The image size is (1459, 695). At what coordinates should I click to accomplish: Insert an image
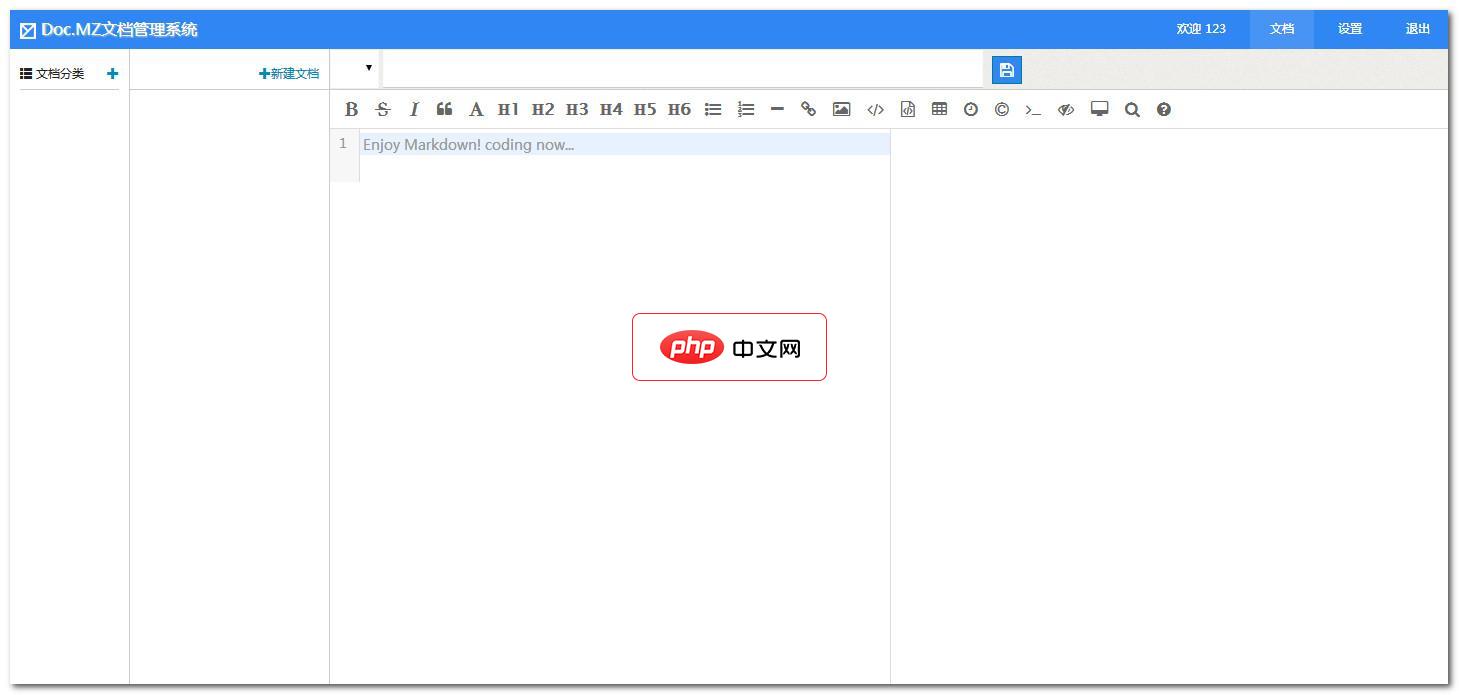pos(841,110)
